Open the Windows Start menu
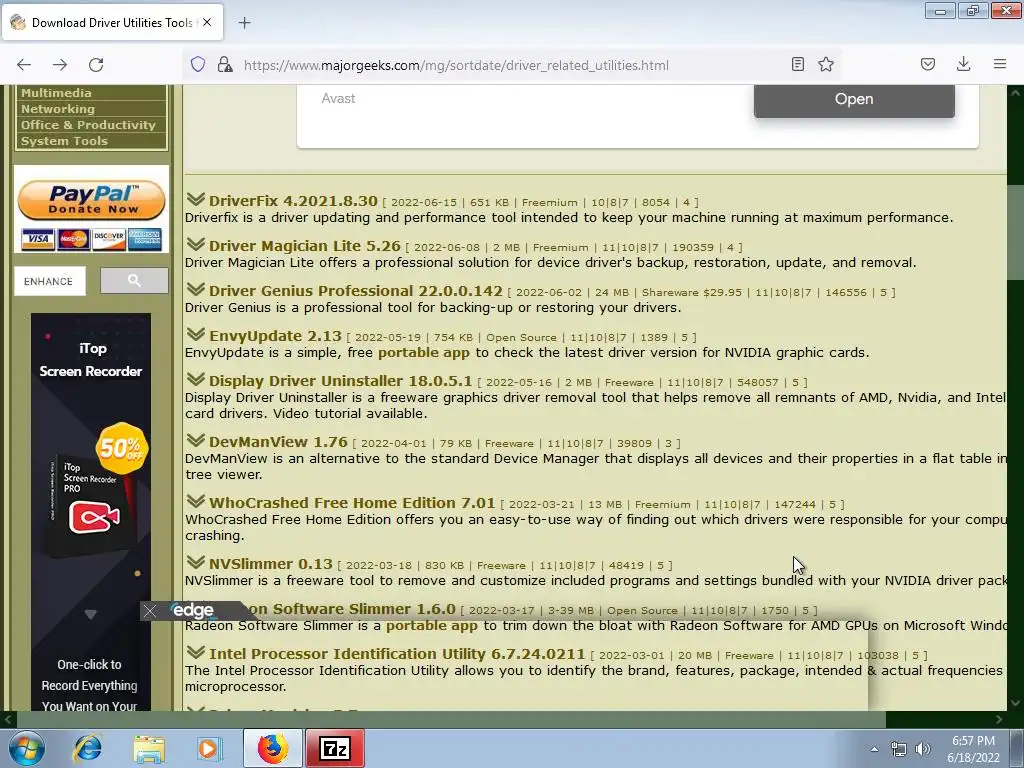 [26, 748]
